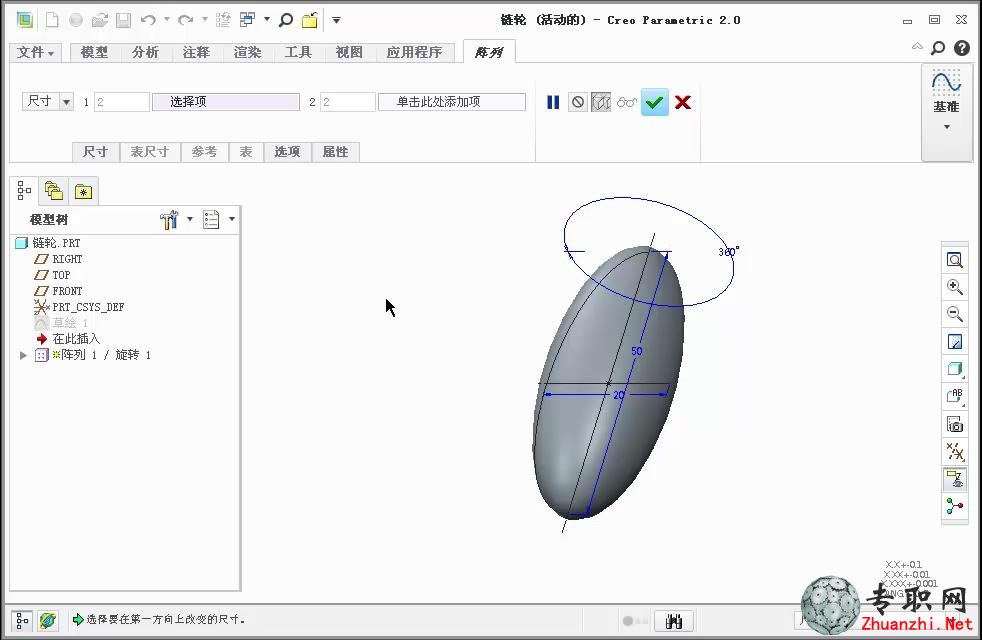Open the model tree settings hammer menu
Screen dimensions: 982x640
(x=175, y=219)
